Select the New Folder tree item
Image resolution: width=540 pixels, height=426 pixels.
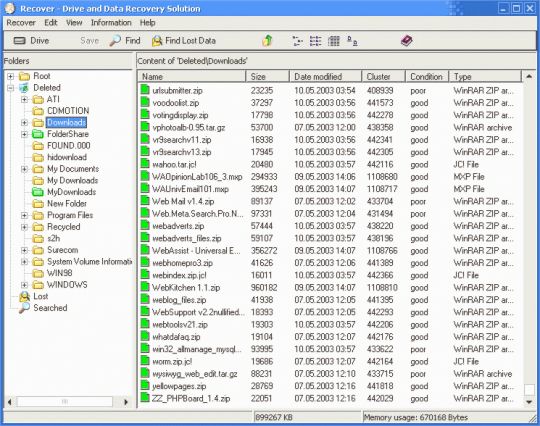[67, 204]
